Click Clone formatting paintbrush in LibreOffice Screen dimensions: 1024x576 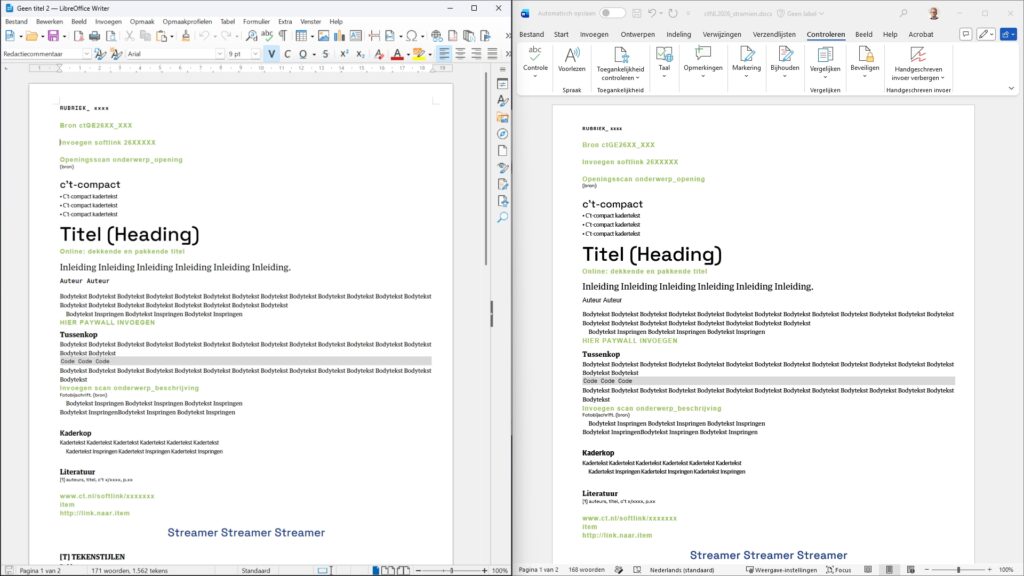[185, 37]
